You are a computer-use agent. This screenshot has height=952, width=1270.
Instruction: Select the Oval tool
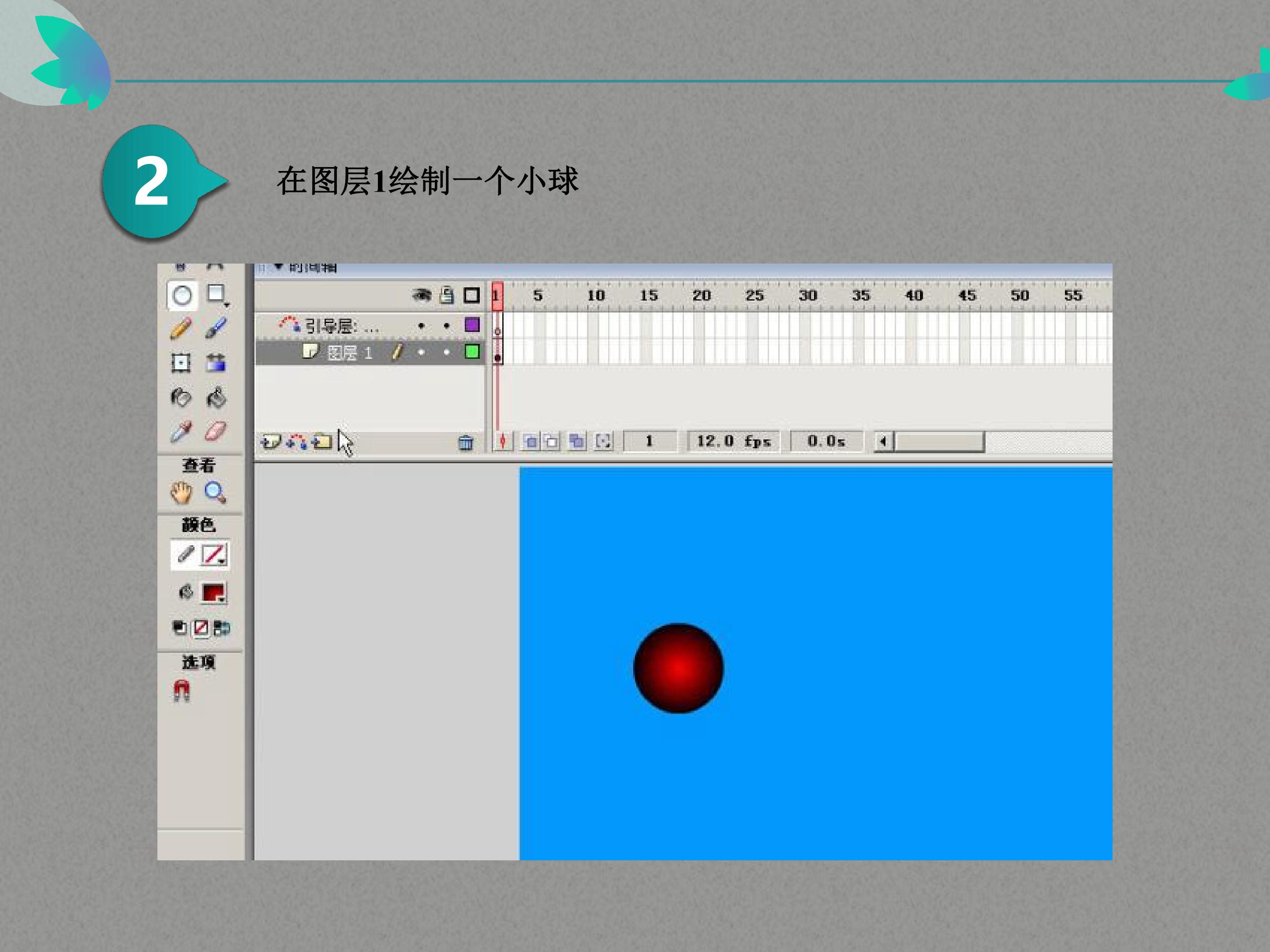click(x=182, y=295)
